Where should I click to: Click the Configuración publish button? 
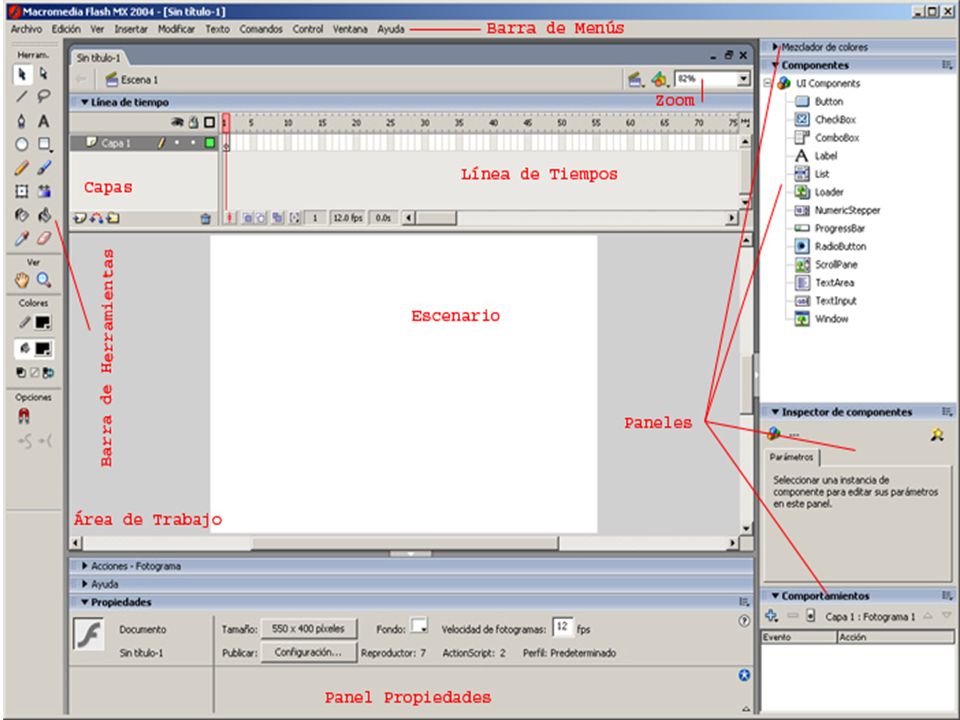308,652
